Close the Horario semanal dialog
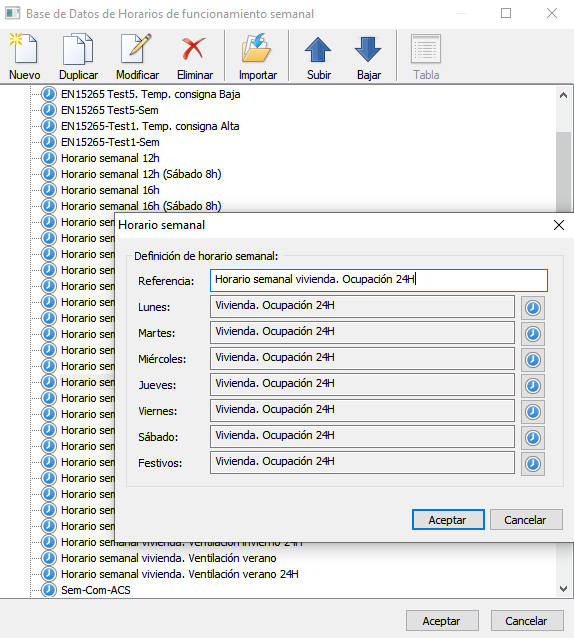This screenshot has height=638, width=574. (559, 225)
